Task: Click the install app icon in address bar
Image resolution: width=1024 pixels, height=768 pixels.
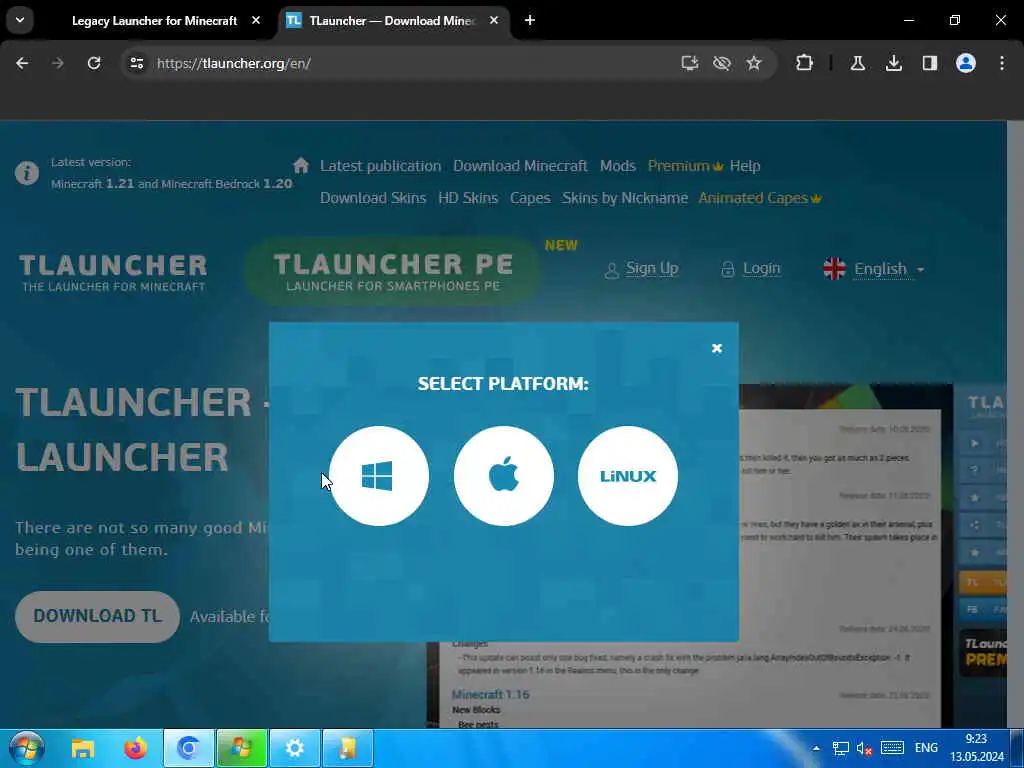Action: pyautogui.click(x=690, y=63)
